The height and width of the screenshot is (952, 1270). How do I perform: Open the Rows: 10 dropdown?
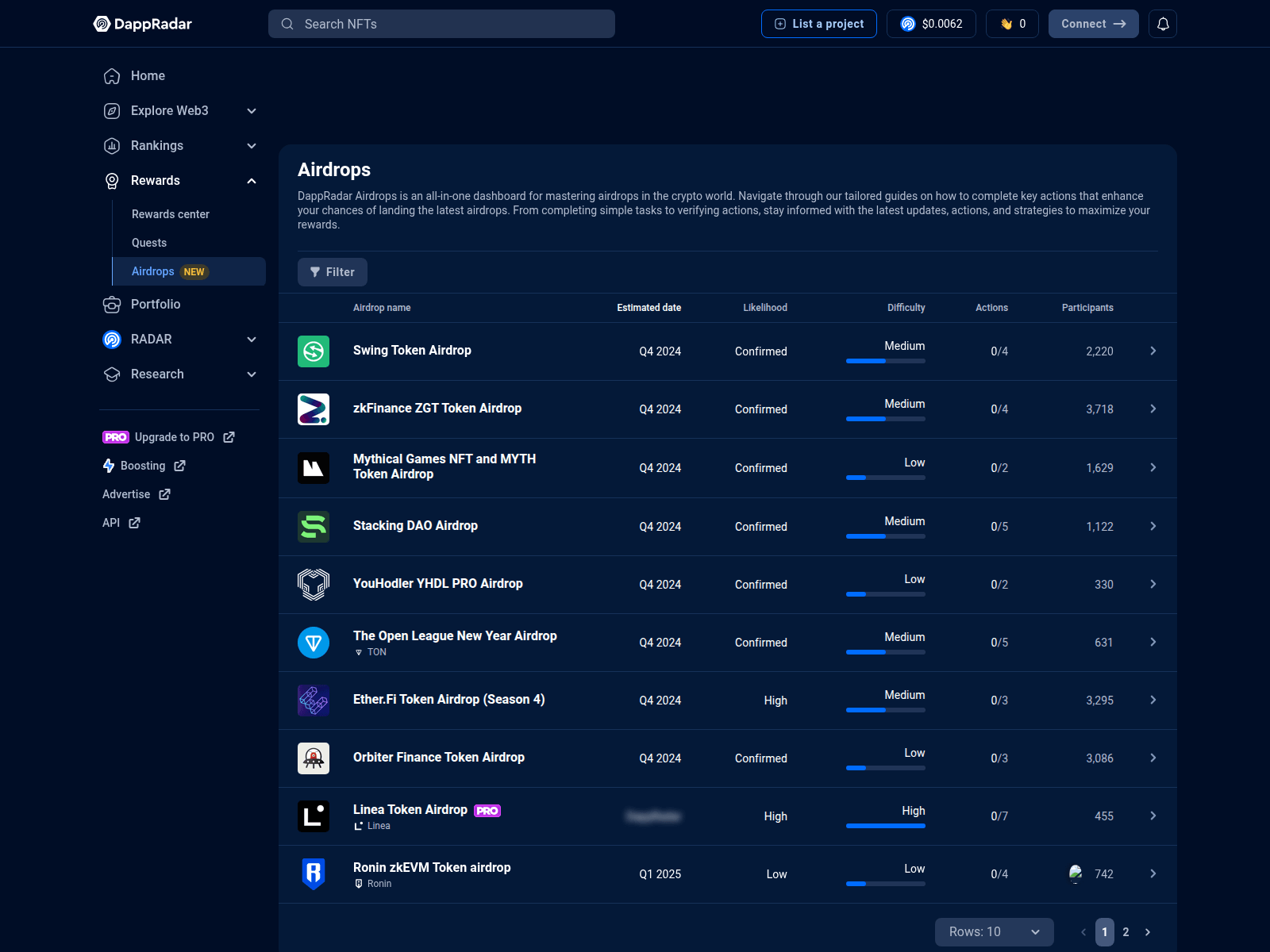point(993,932)
